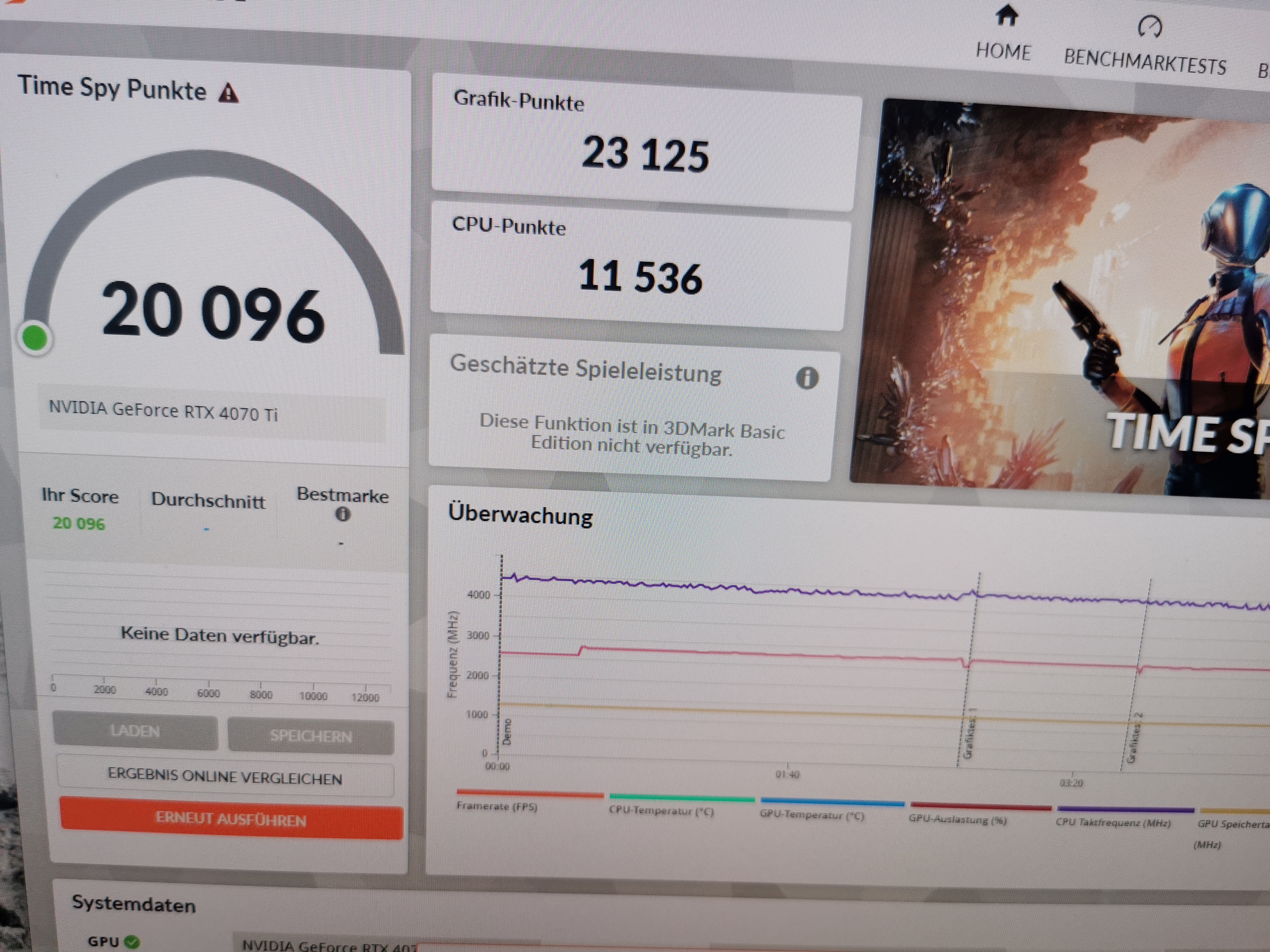Viewport: 1270px width, 952px height.
Task: Click Grafiktest 1 marker in chart
Action: [x=969, y=733]
